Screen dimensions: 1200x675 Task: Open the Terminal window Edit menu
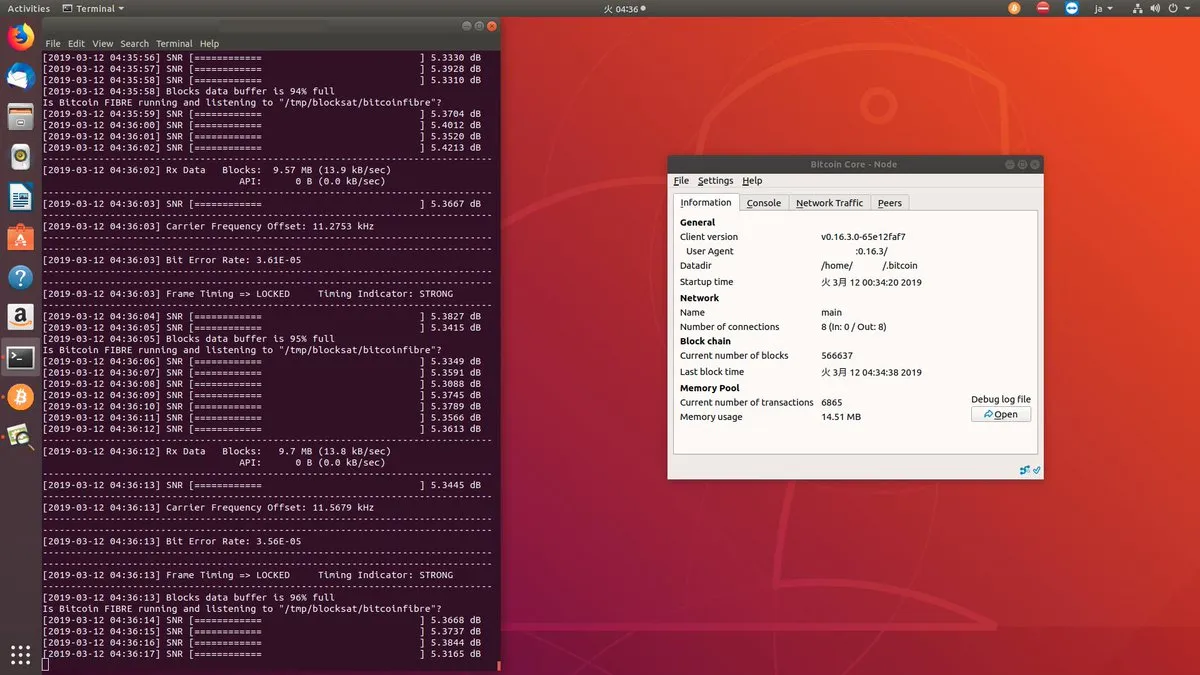(x=76, y=44)
